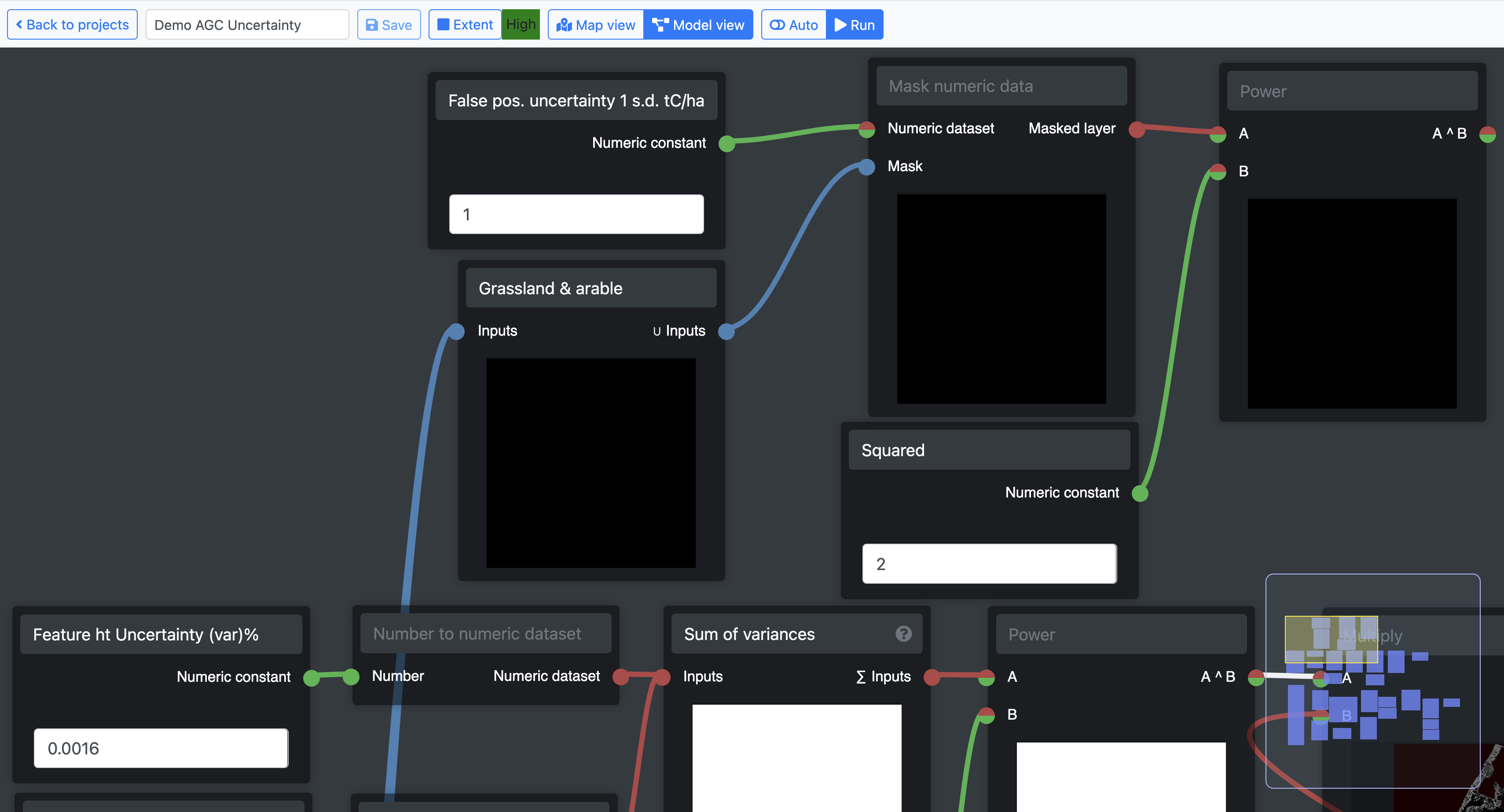Click the False pos. Numeric constant output socket
This screenshot has width=1504, height=812.
(x=726, y=143)
